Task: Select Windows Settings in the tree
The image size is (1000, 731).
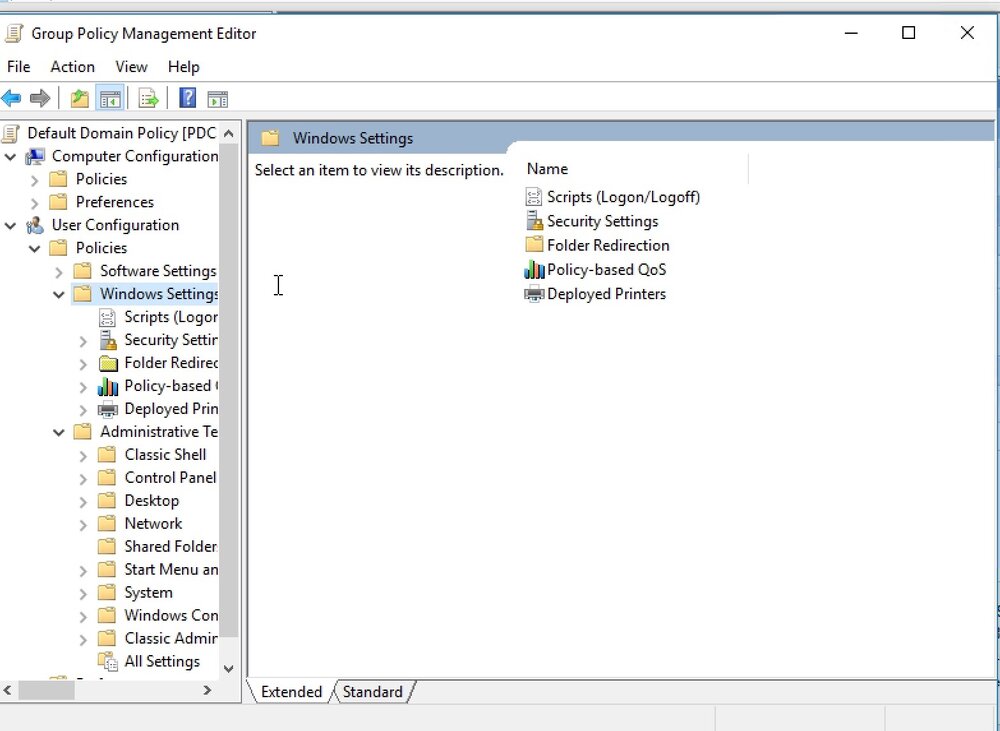Action: [x=159, y=294]
